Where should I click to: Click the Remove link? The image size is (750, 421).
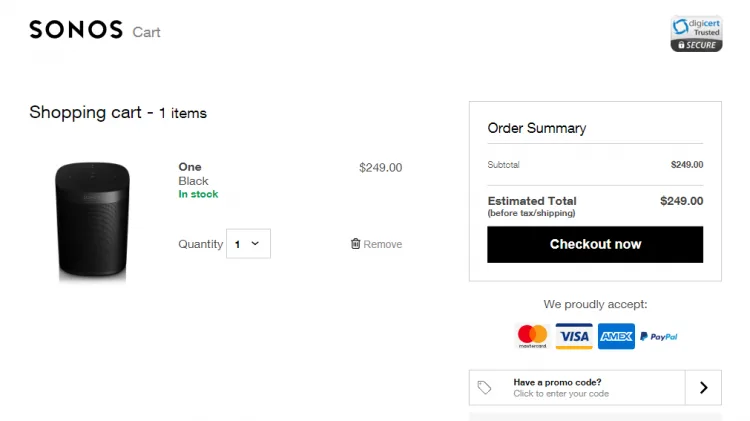coord(383,244)
